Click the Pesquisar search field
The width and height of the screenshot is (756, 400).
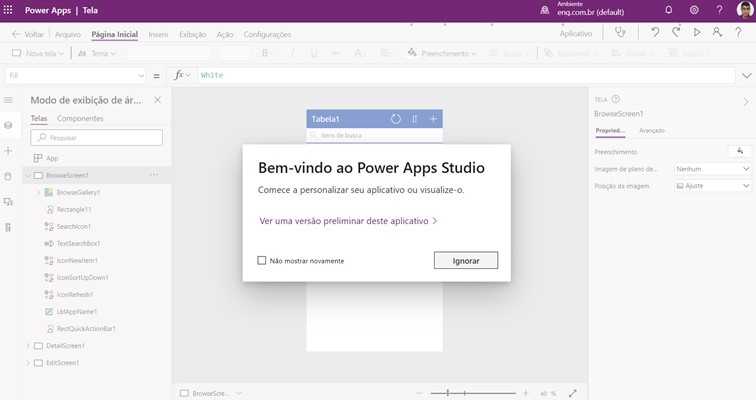[x=96, y=137]
